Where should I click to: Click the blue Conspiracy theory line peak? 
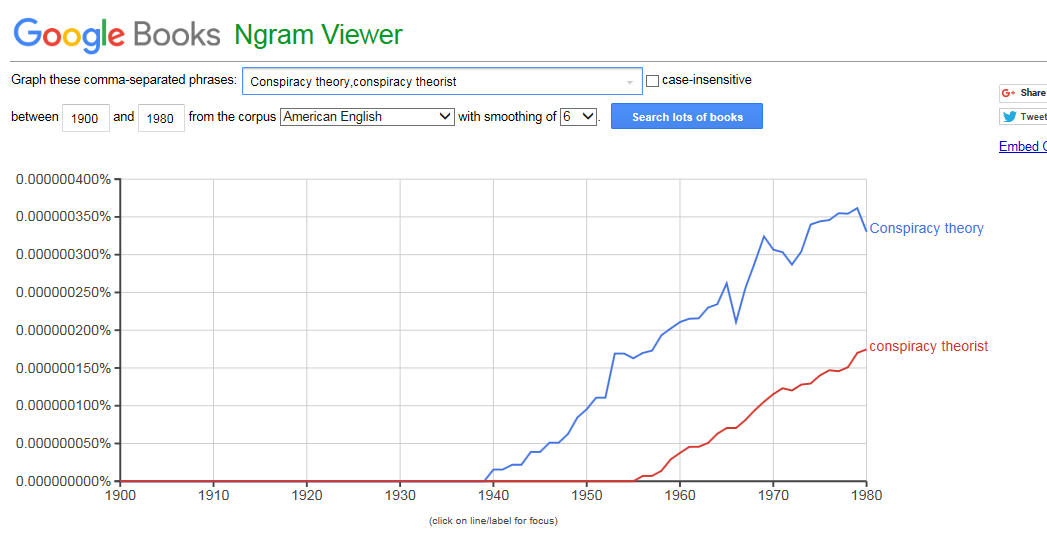[x=857, y=208]
